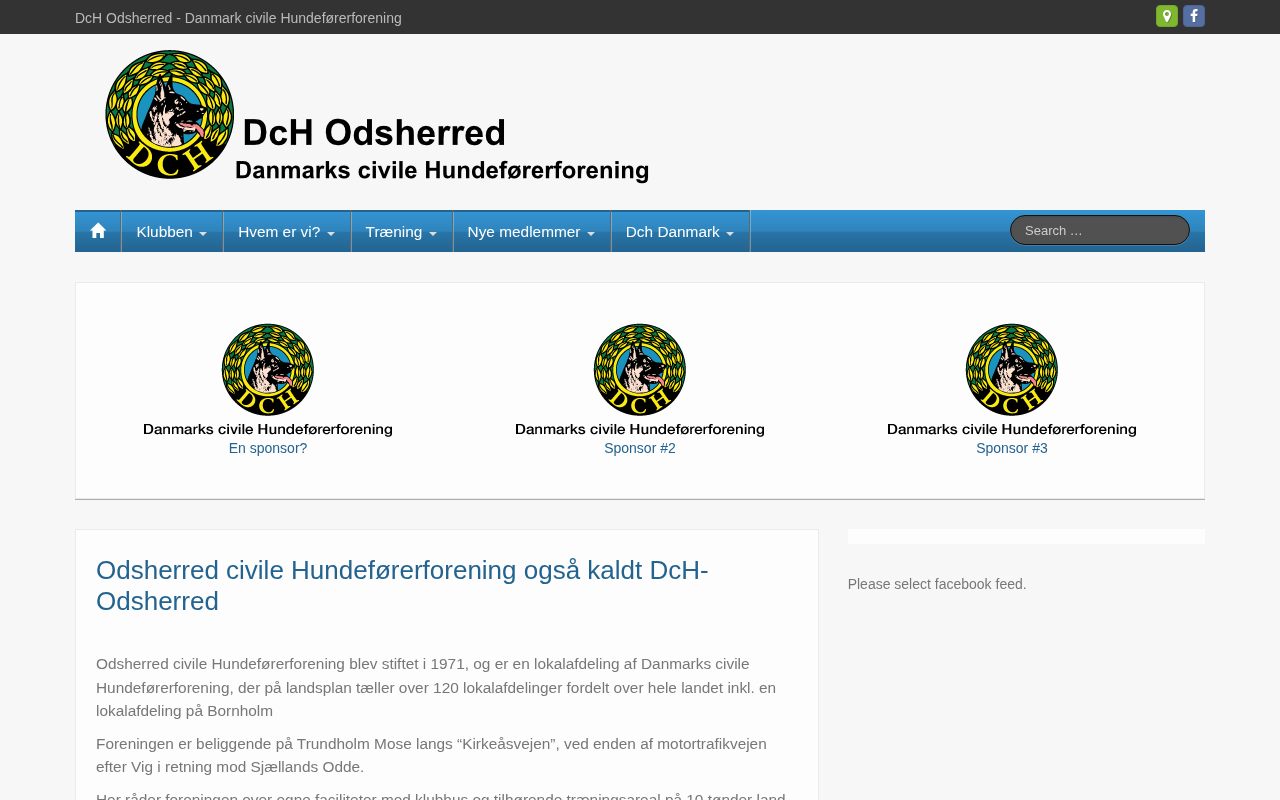Click the DcH Odsherred header logo
The height and width of the screenshot is (800, 1280).
click(377, 116)
